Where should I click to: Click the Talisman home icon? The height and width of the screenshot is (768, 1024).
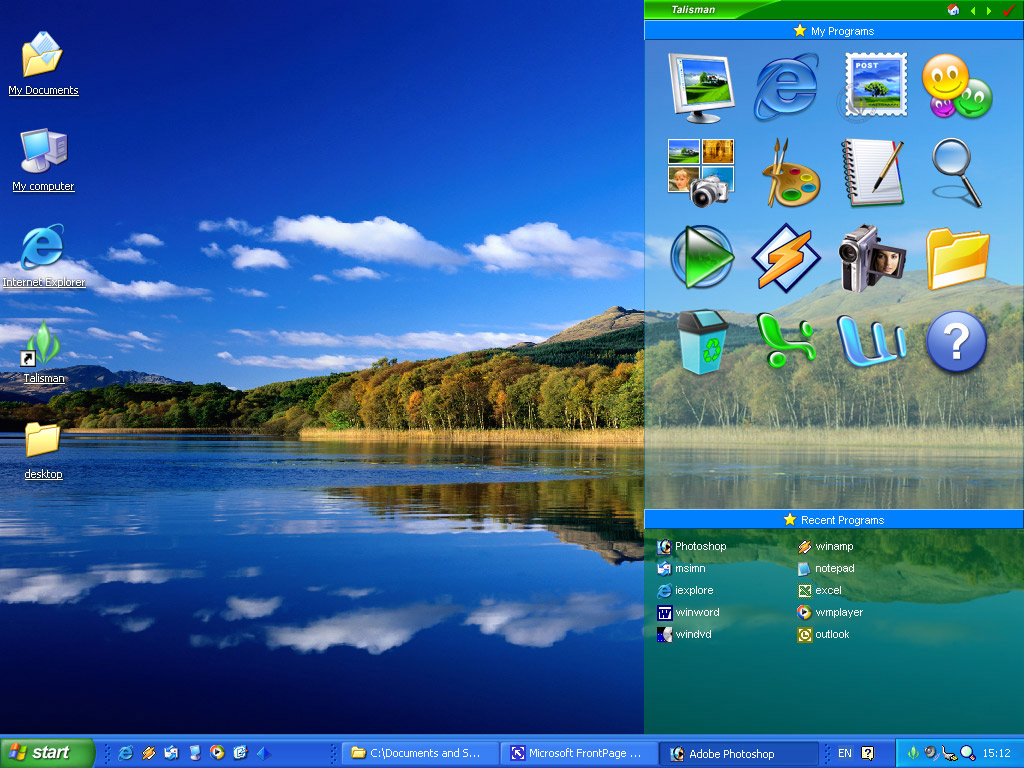pyautogui.click(x=953, y=10)
